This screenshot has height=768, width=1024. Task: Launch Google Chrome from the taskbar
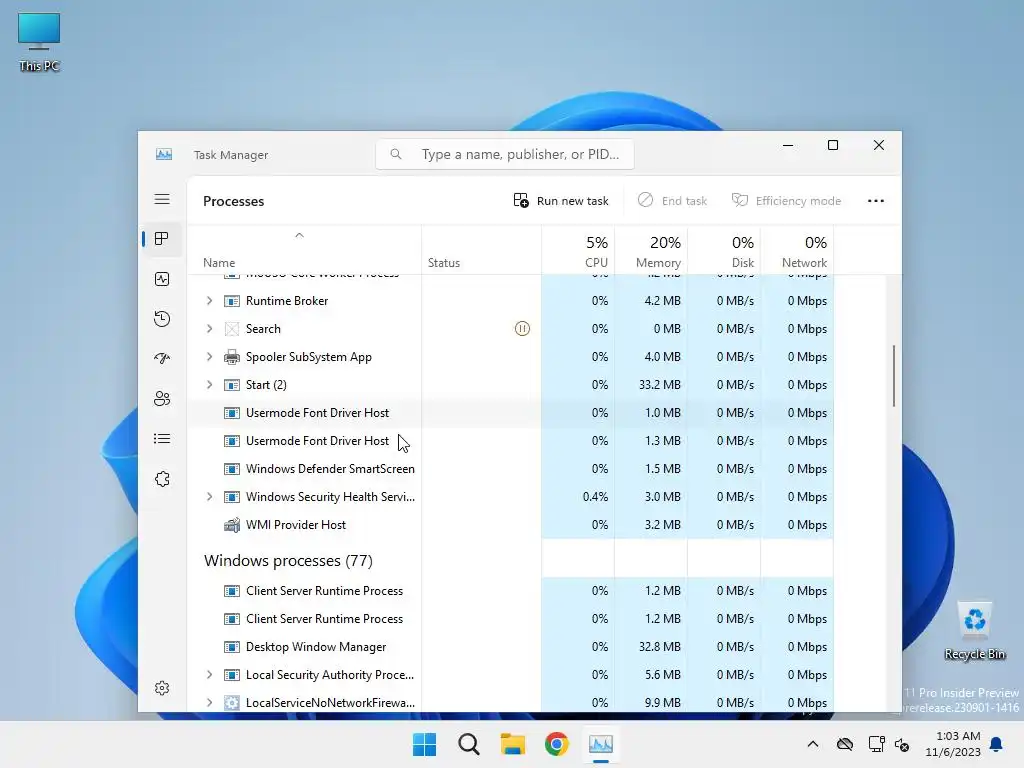point(556,744)
